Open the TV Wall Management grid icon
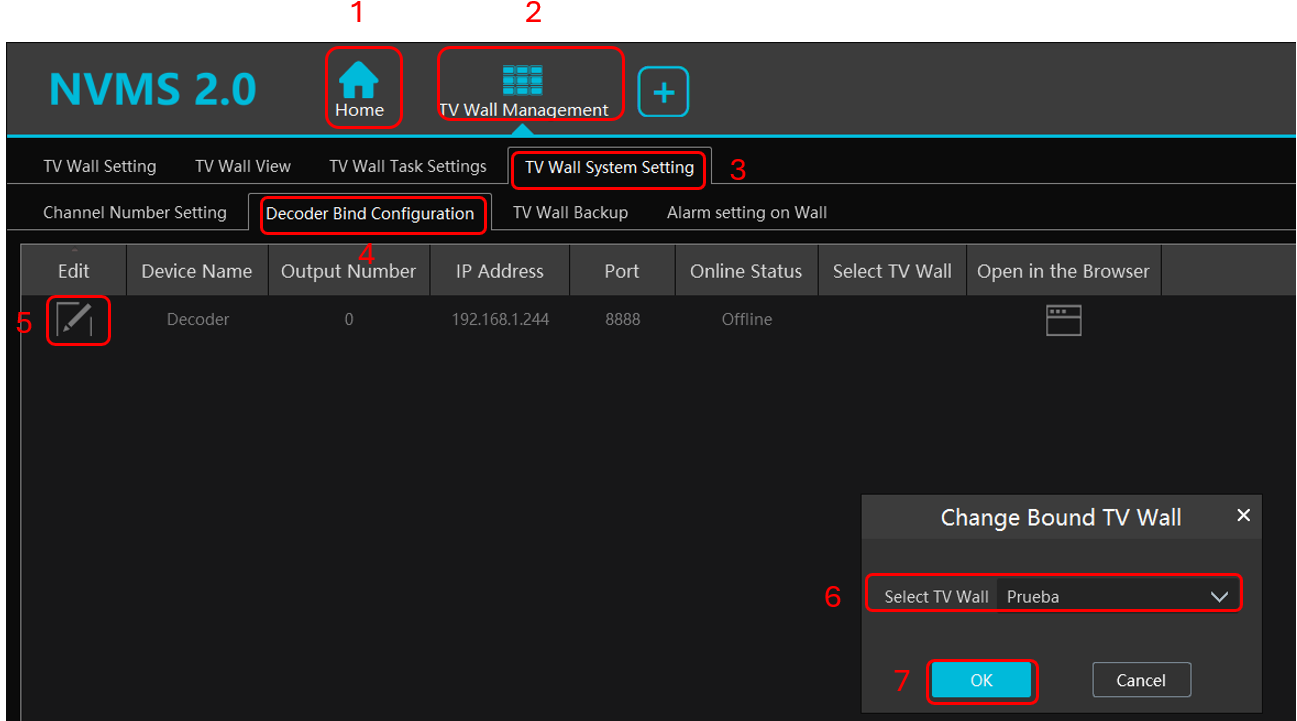 point(522,80)
